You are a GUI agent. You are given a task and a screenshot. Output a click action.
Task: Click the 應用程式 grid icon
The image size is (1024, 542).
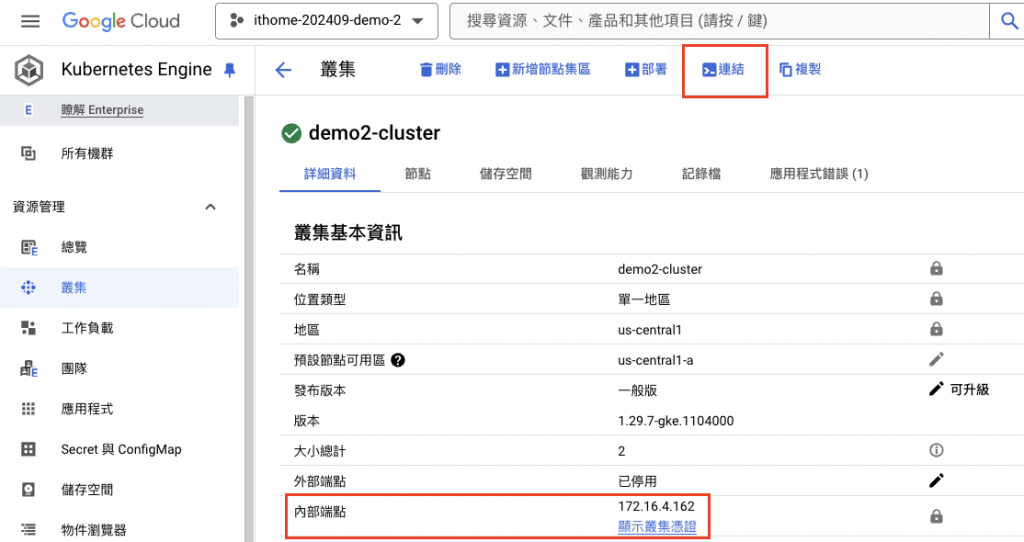(x=28, y=409)
